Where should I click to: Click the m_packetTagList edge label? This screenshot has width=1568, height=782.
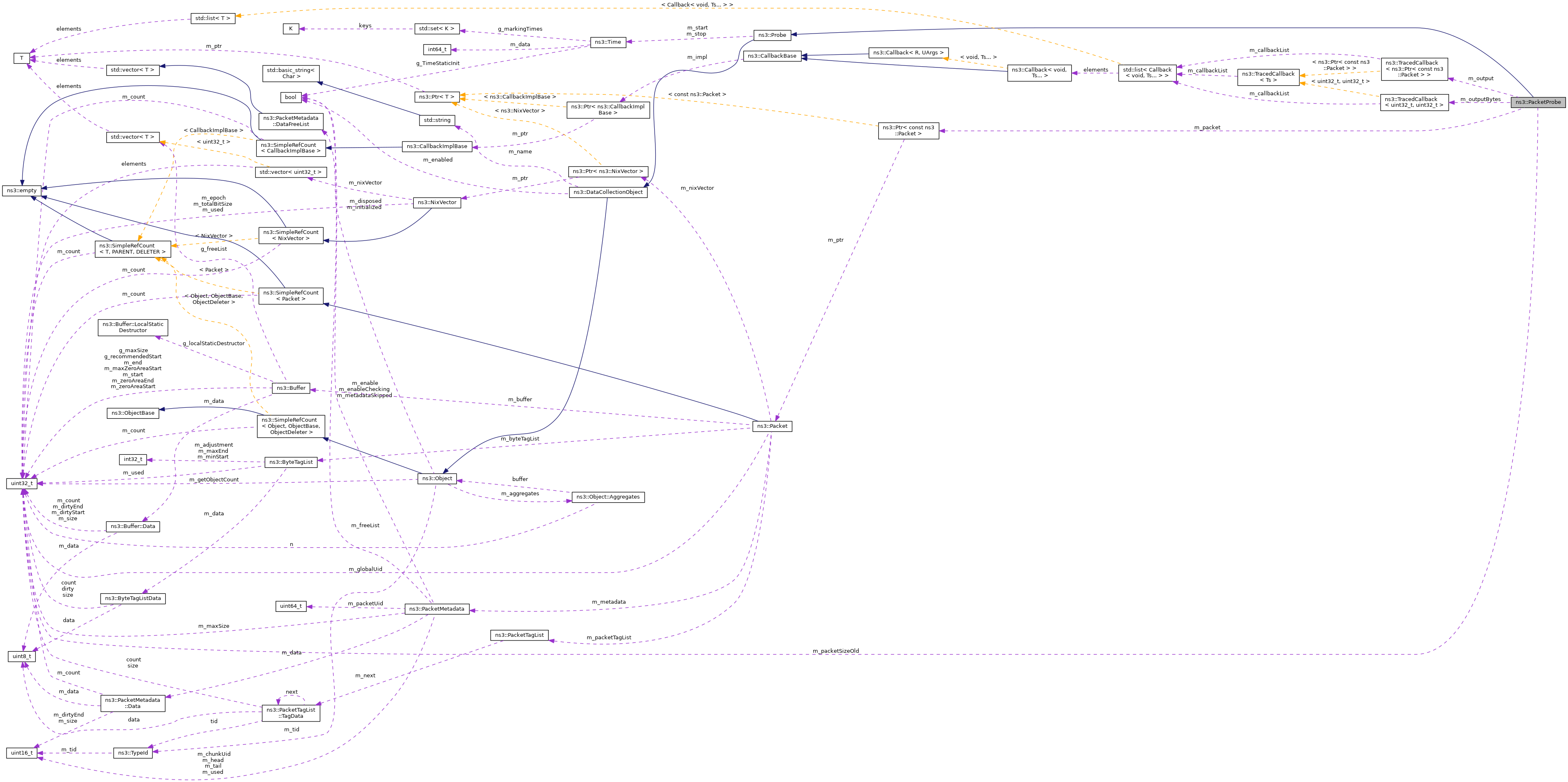(x=609, y=638)
